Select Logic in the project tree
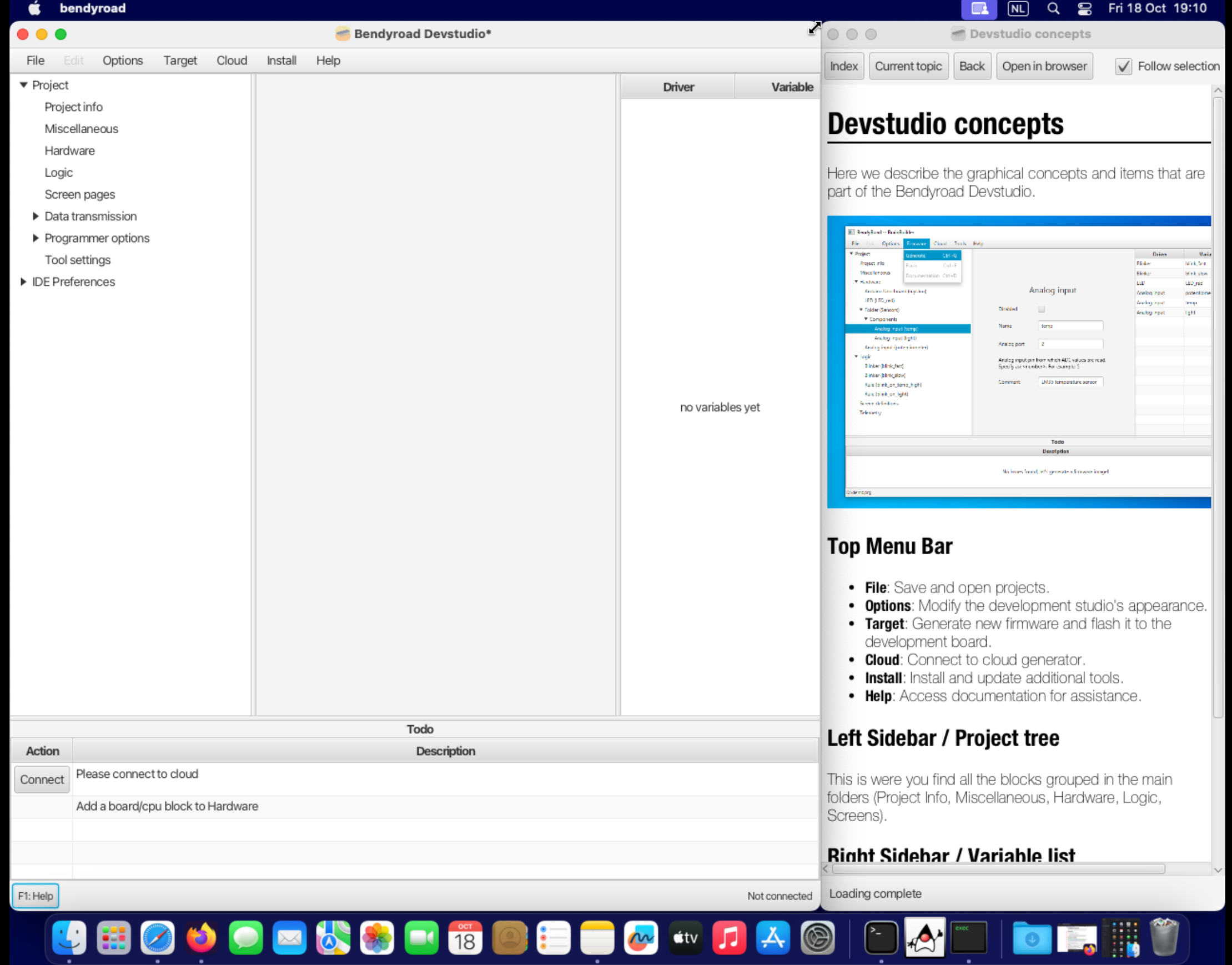 coord(59,173)
